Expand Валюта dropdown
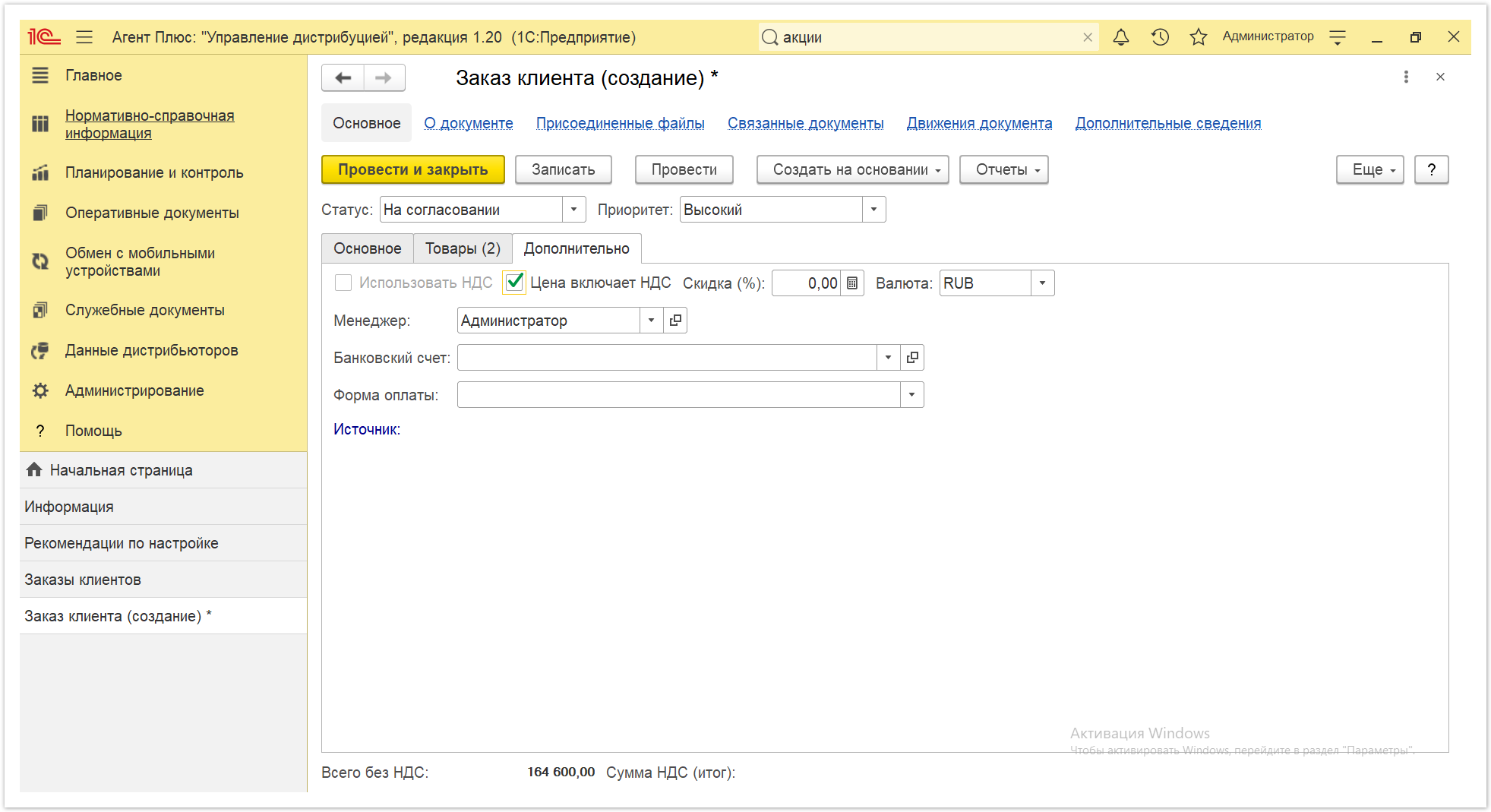Screen dimensions: 1491x812 click(1042, 283)
